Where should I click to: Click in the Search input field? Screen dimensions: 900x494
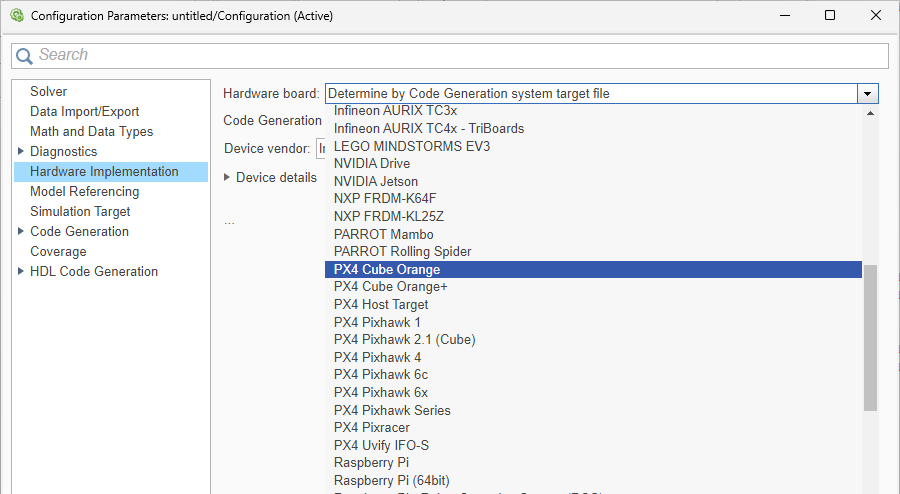click(450, 56)
